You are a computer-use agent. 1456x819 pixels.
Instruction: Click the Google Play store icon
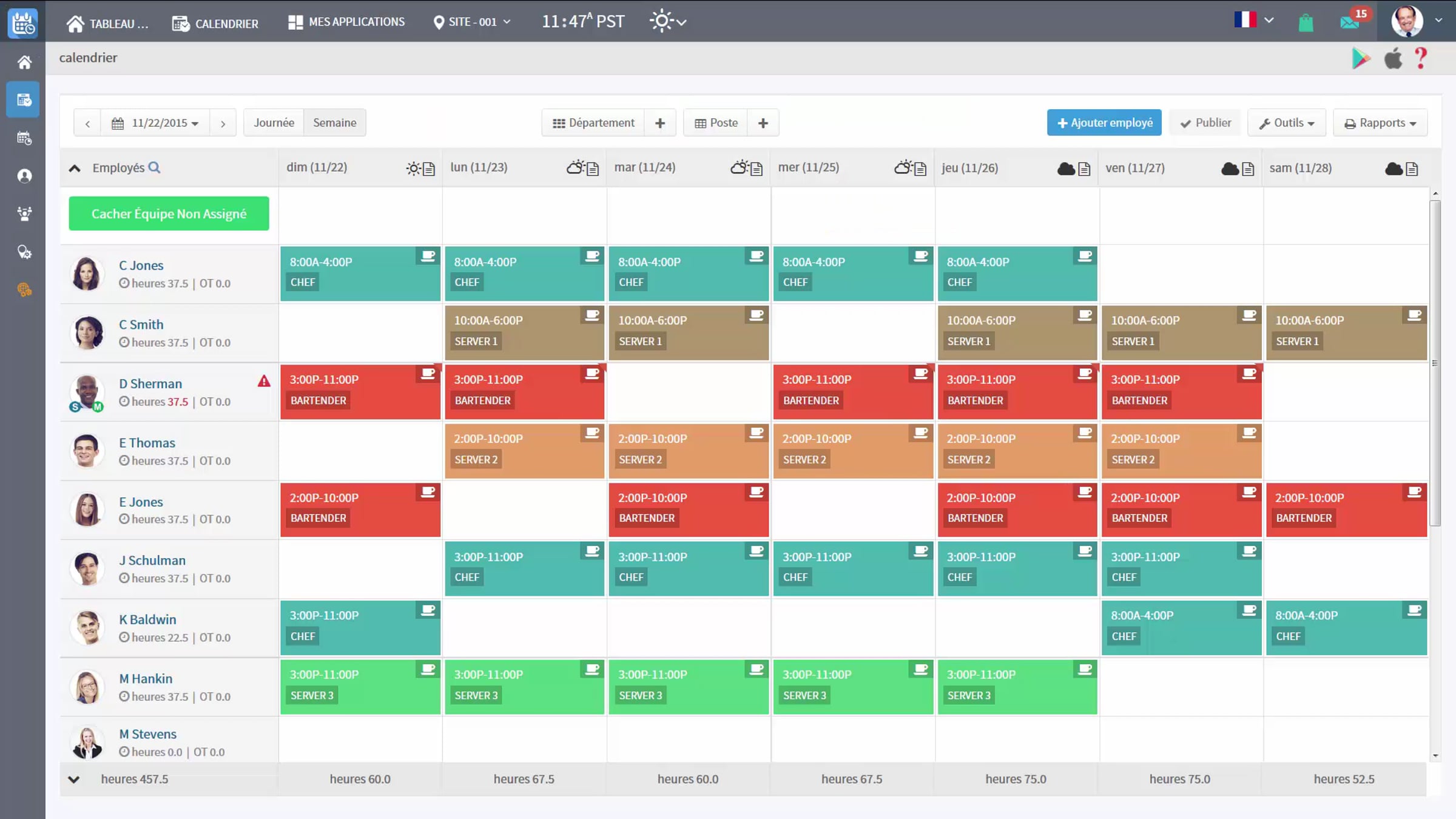coord(1361,58)
